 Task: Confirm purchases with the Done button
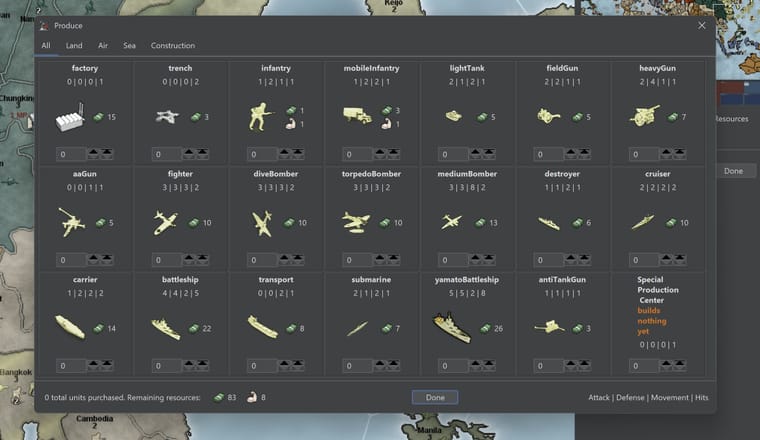(435, 397)
